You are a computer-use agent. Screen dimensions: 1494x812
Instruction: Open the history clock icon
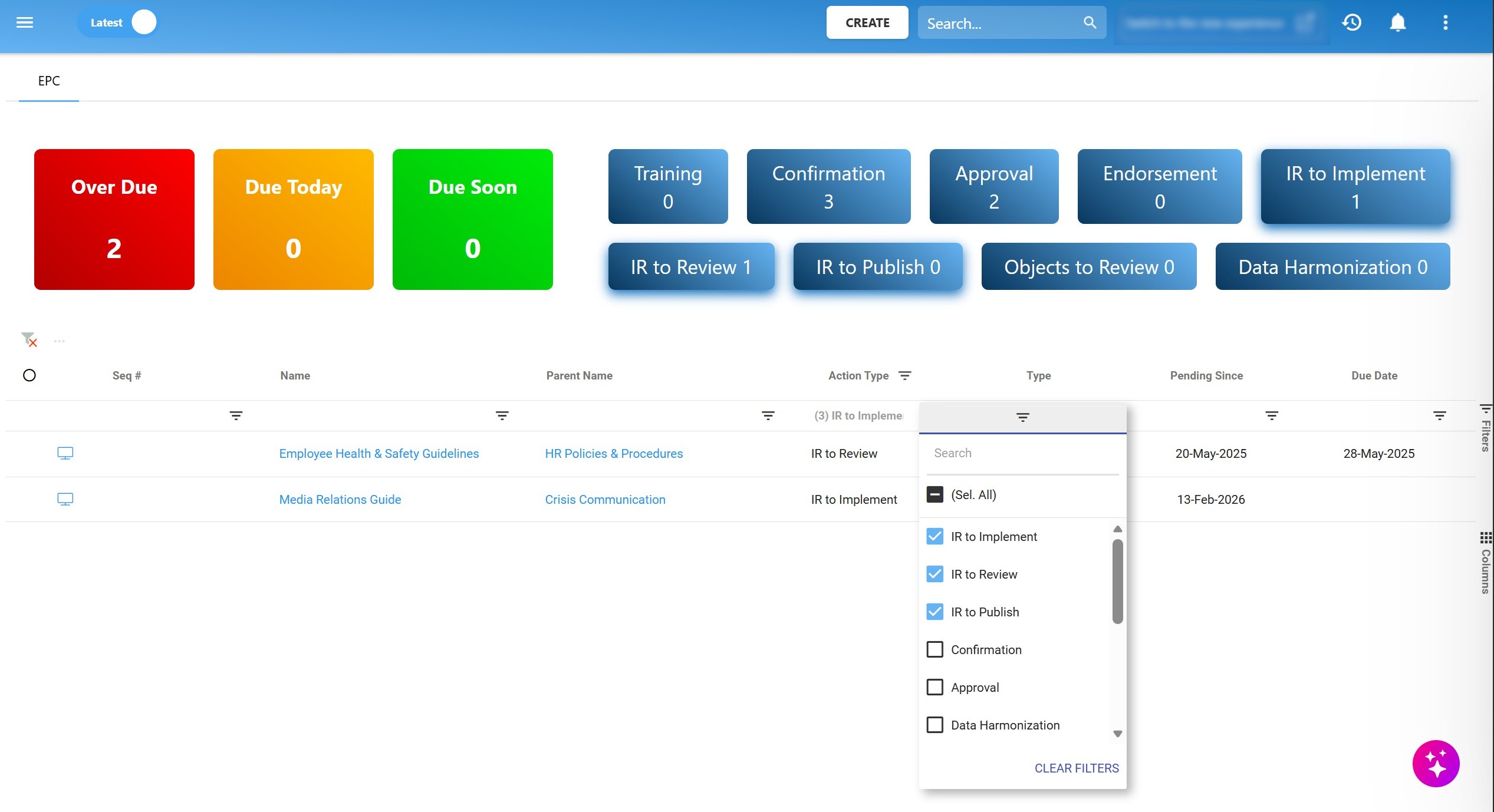pos(1351,22)
